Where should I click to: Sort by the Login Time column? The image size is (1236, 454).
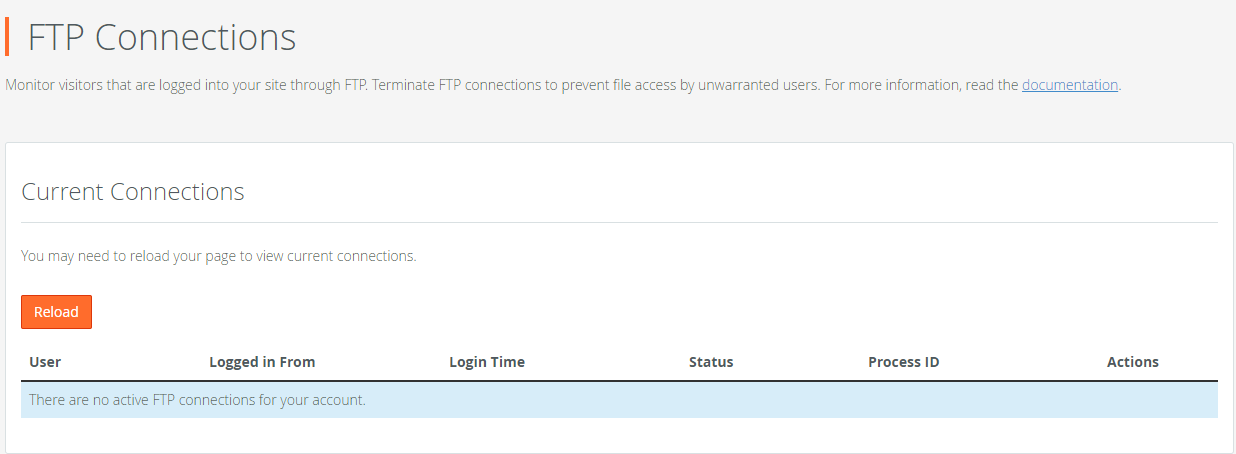pos(487,362)
